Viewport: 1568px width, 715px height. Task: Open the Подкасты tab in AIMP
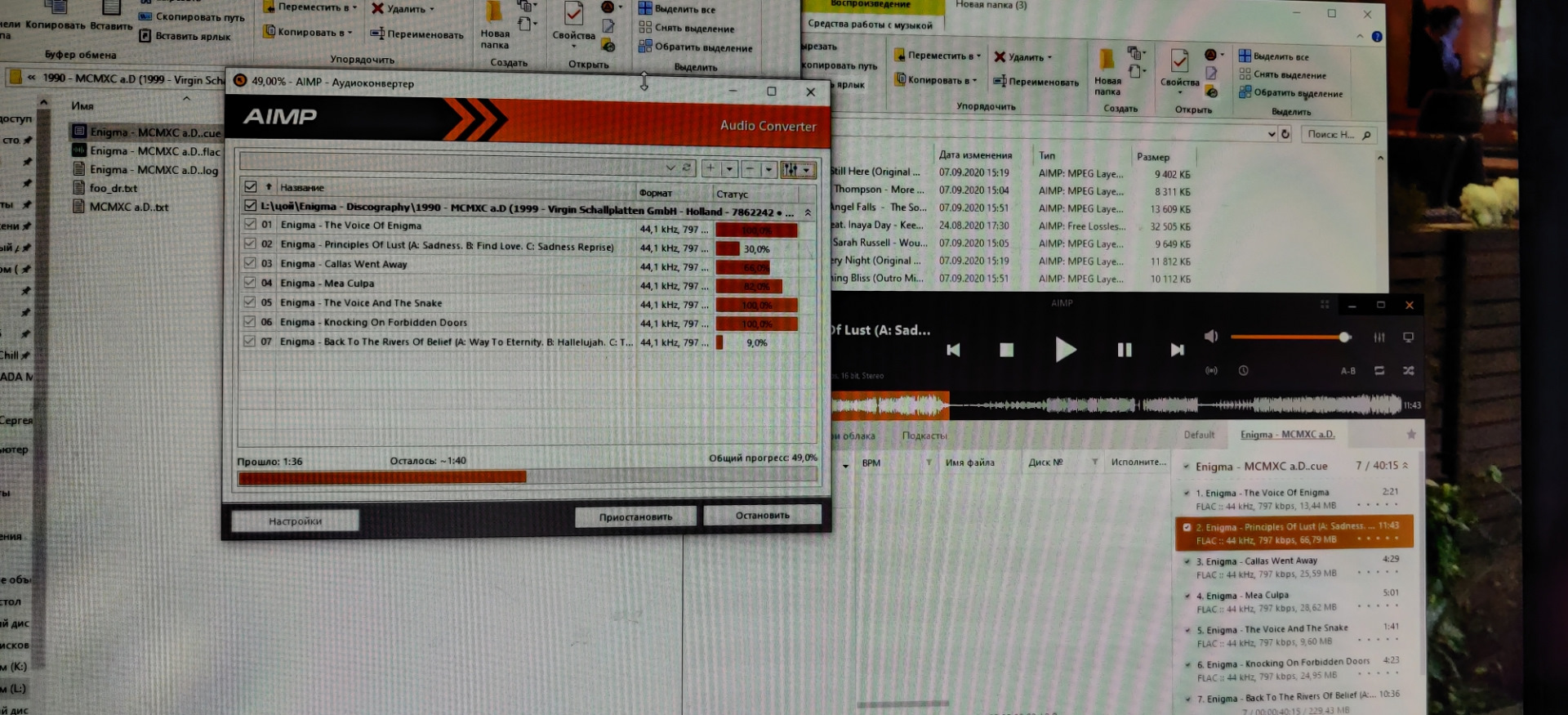(924, 436)
